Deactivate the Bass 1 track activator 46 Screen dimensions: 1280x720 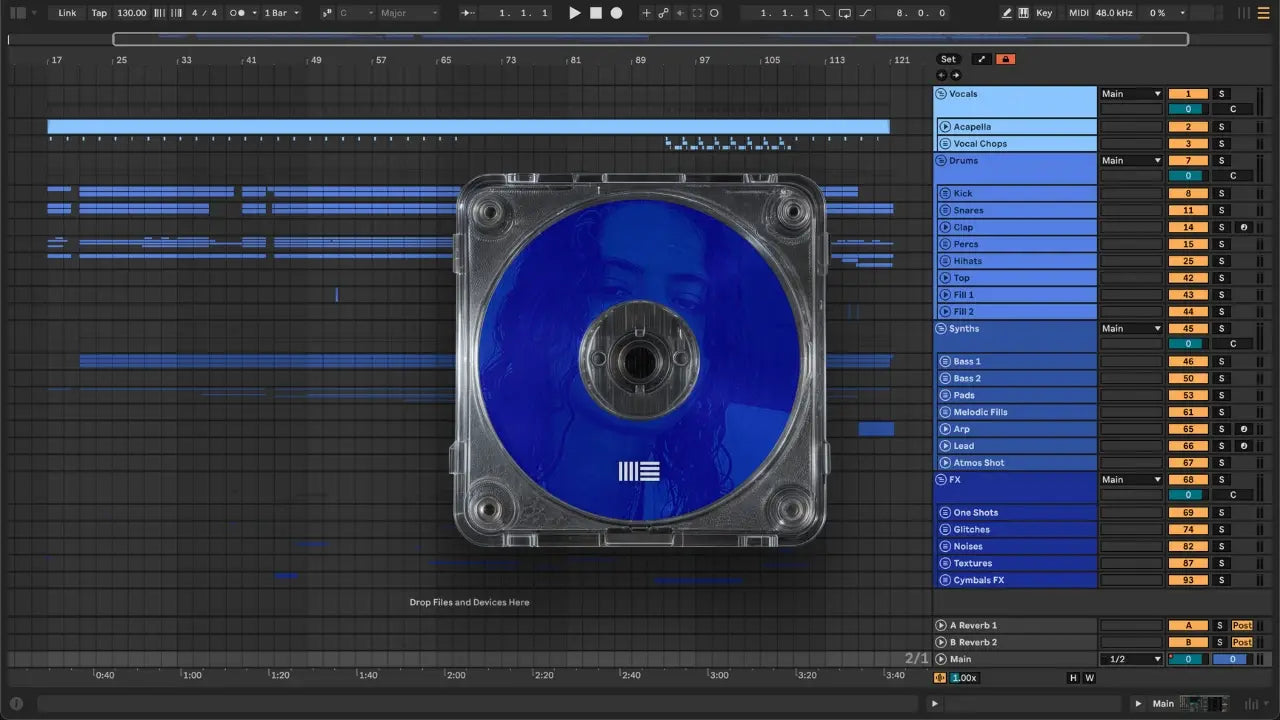(x=1187, y=362)
